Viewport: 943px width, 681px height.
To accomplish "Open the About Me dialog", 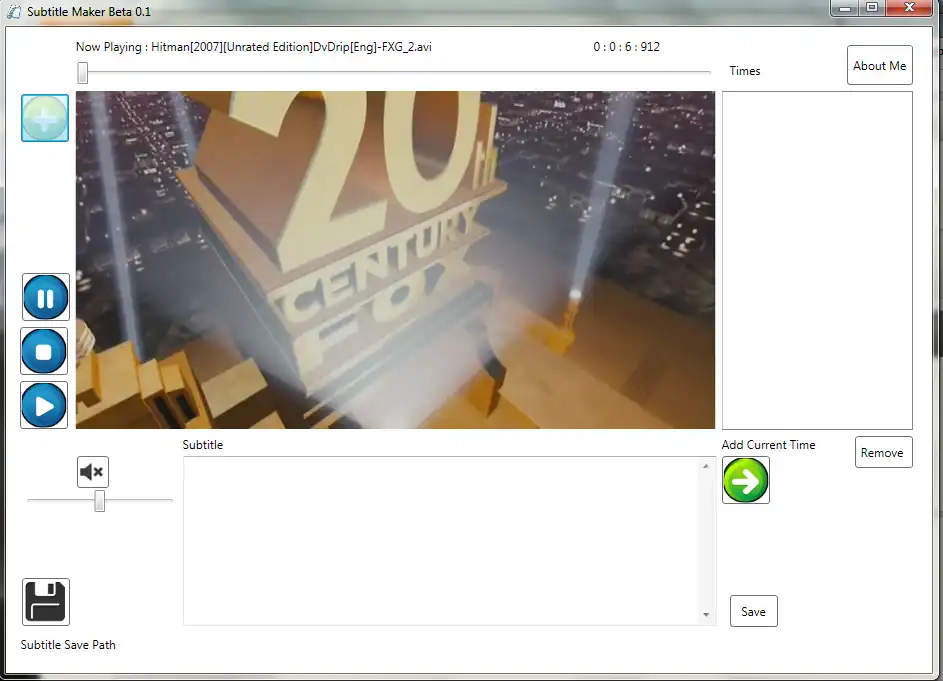I will coord(880,65).
